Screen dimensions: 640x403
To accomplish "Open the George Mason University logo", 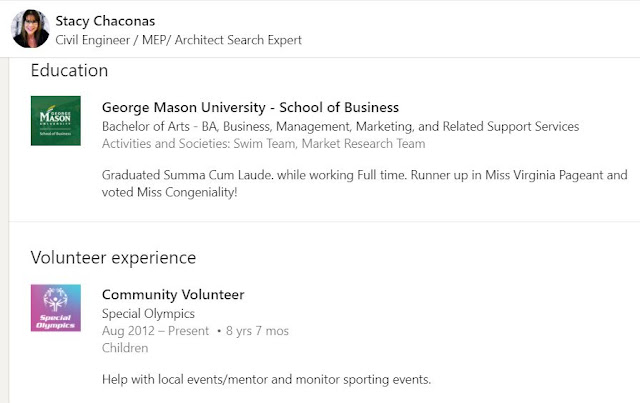I will 56,120.
